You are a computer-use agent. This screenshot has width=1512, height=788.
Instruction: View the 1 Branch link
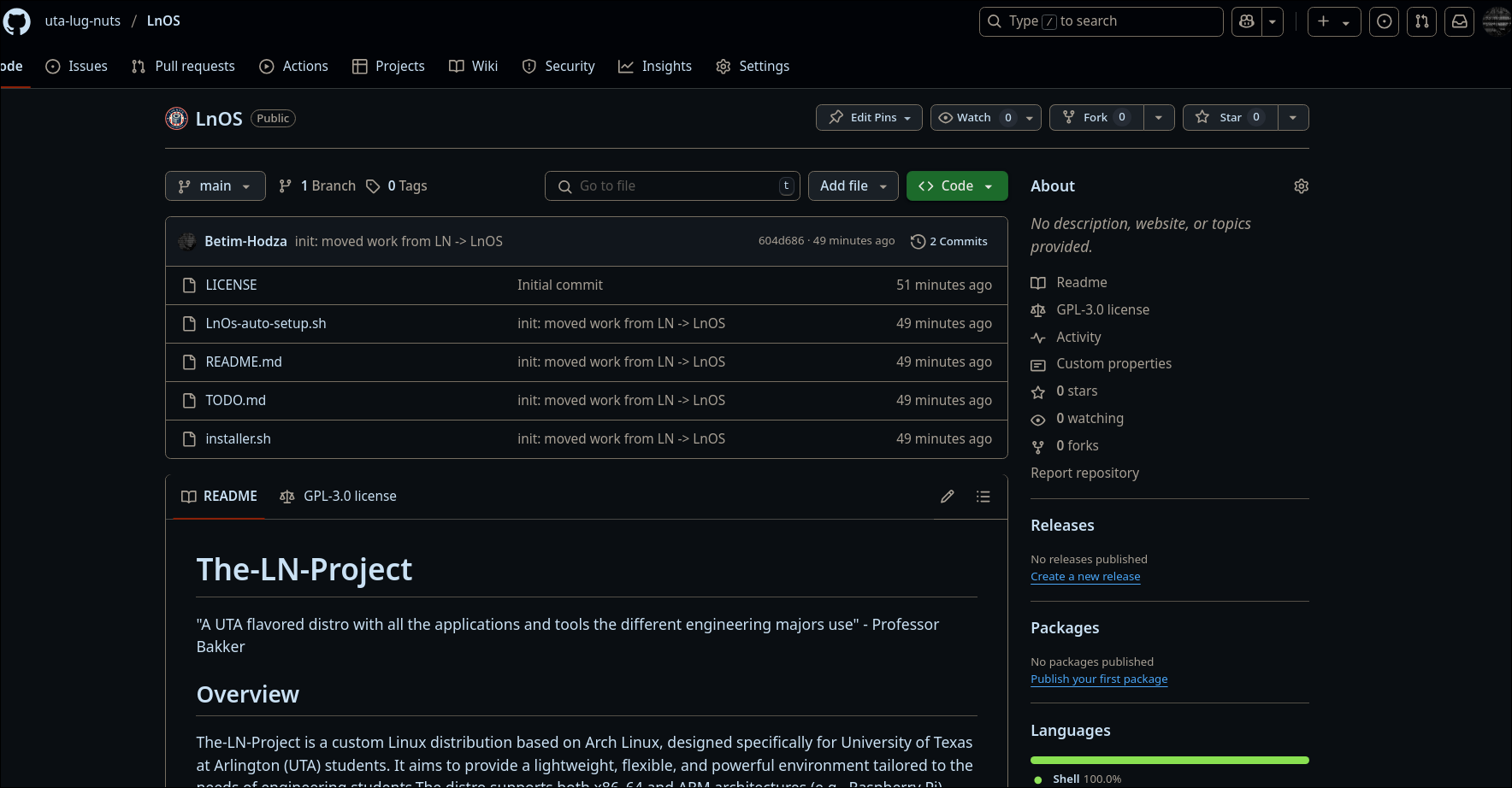[317, 185]
